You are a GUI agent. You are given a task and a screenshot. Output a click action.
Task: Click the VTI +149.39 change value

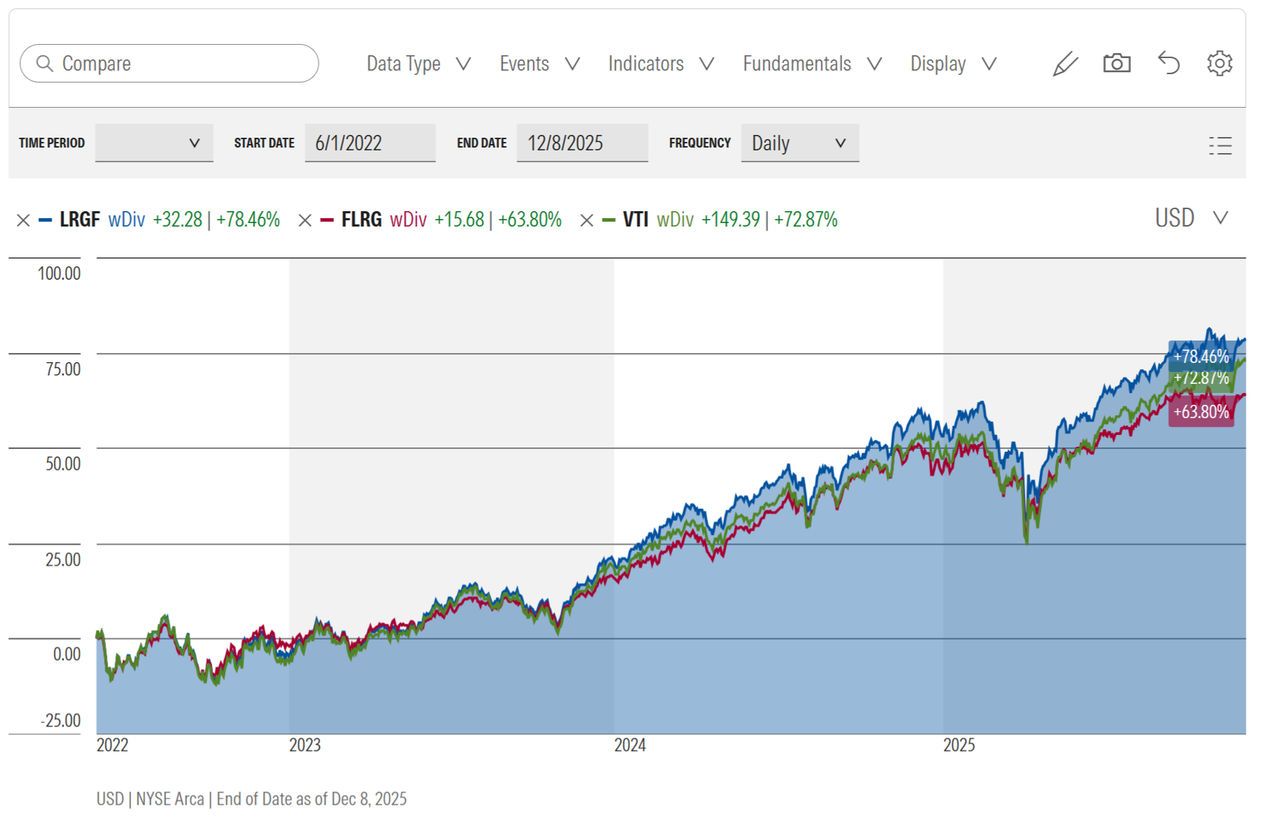tap(731, 219)
